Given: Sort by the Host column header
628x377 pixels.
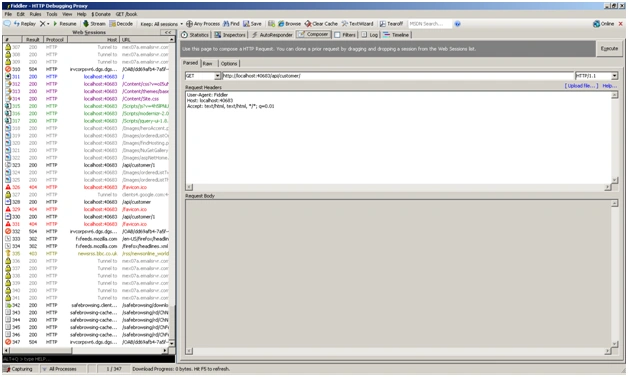Looking at the screenshot, I should point(93,40).
